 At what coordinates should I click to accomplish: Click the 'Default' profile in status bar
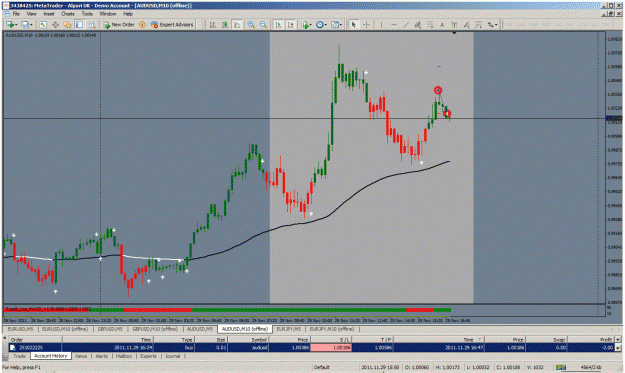[321, 367]
